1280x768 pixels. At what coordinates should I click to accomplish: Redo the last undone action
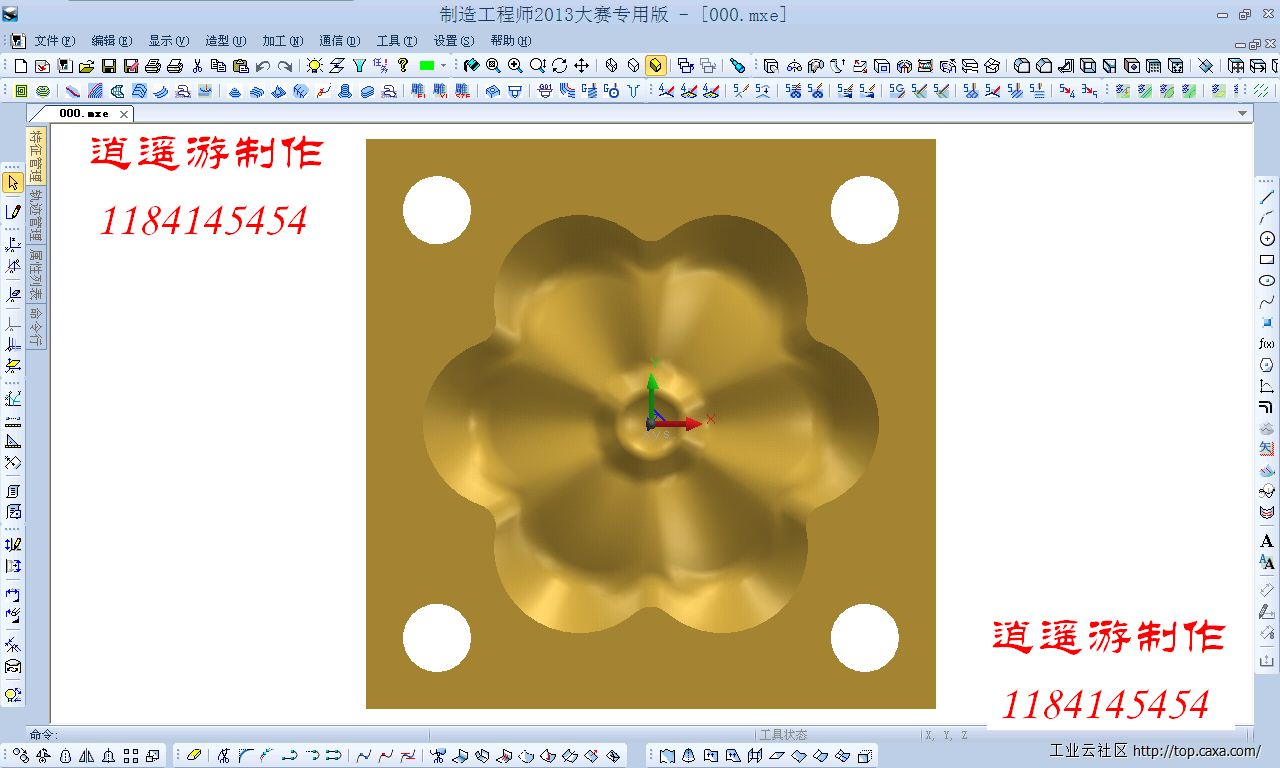click(x=285, y=66)
